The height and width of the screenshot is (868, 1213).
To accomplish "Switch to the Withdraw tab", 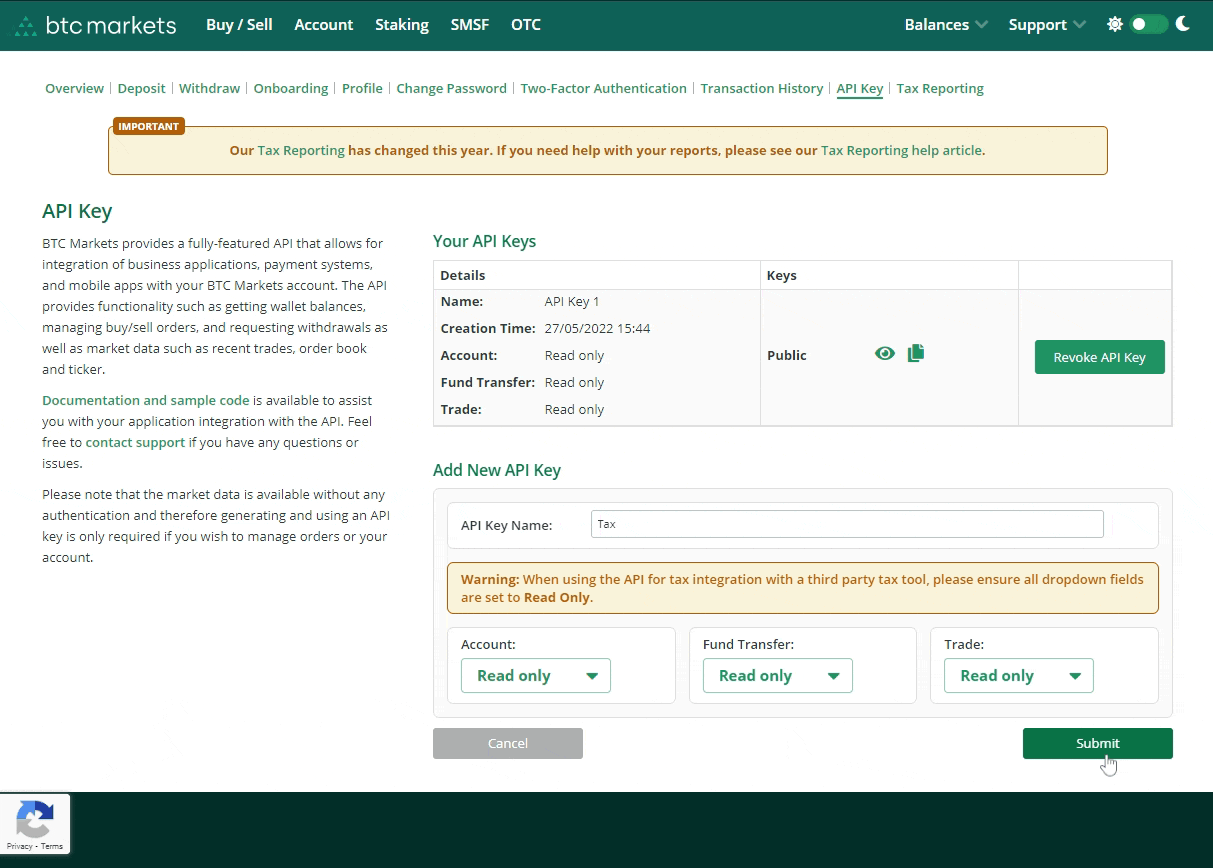I will click(x=210, y=88).
